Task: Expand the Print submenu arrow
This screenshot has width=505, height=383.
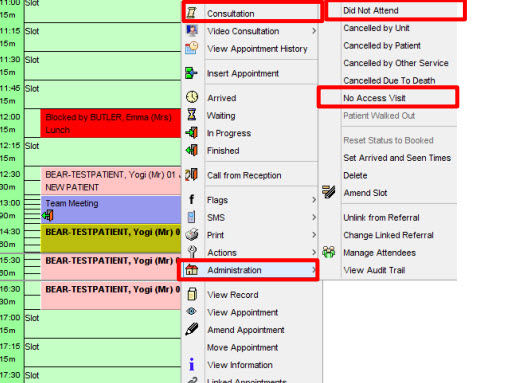Action: [314, 235]
